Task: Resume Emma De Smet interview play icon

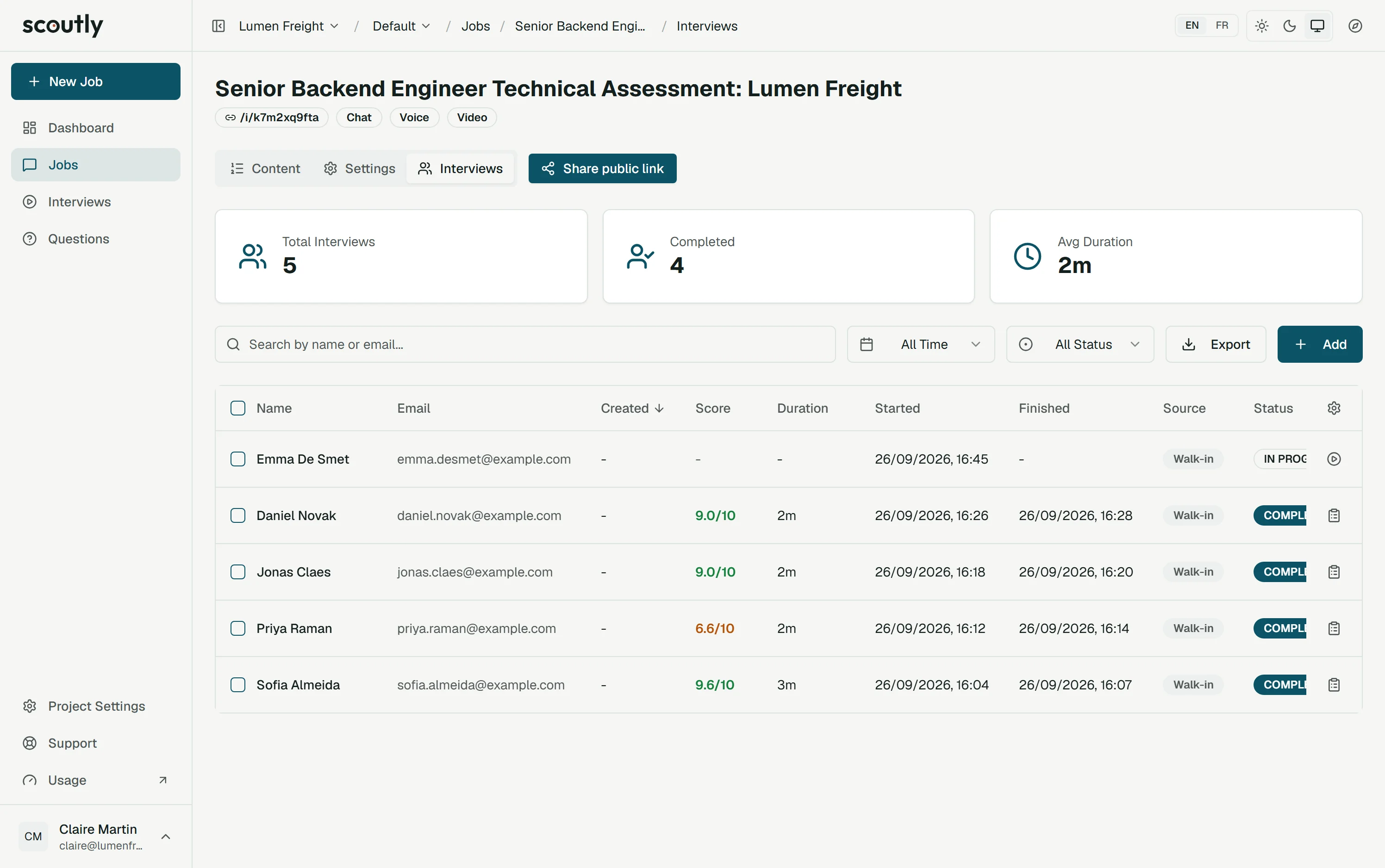Action: pyautogui.click(x=1334, y=459)
